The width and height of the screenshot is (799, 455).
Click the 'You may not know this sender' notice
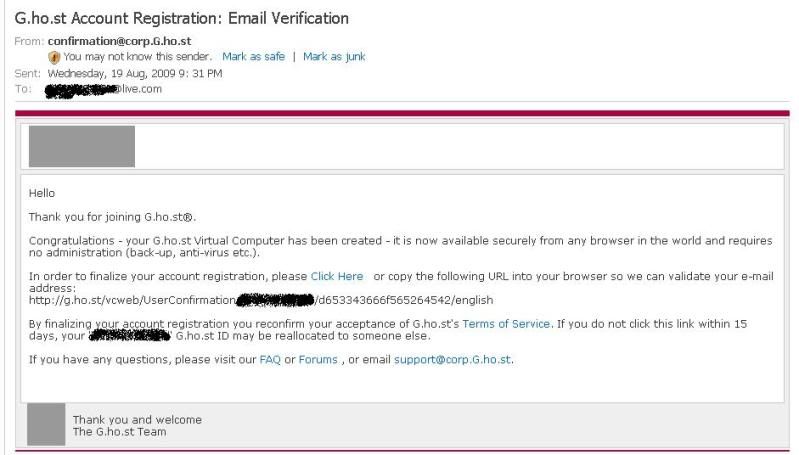[138, 57]
